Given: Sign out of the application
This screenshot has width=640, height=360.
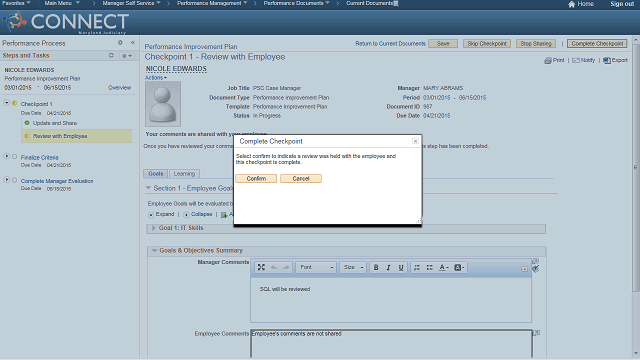Looking at the screenshot, I should (622, 4).
